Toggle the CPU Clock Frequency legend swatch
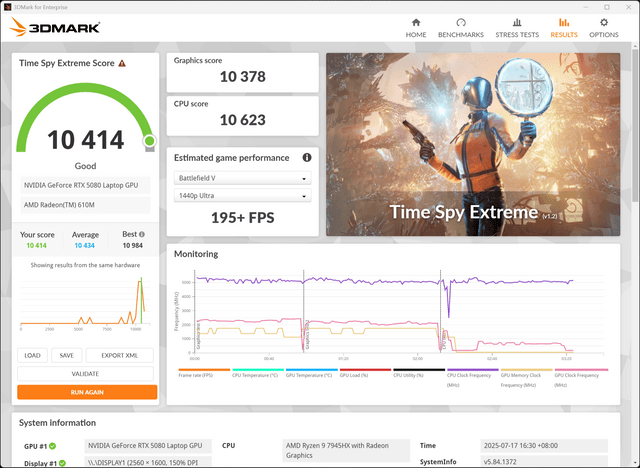The image size is (640, 468). pos(473,370)
